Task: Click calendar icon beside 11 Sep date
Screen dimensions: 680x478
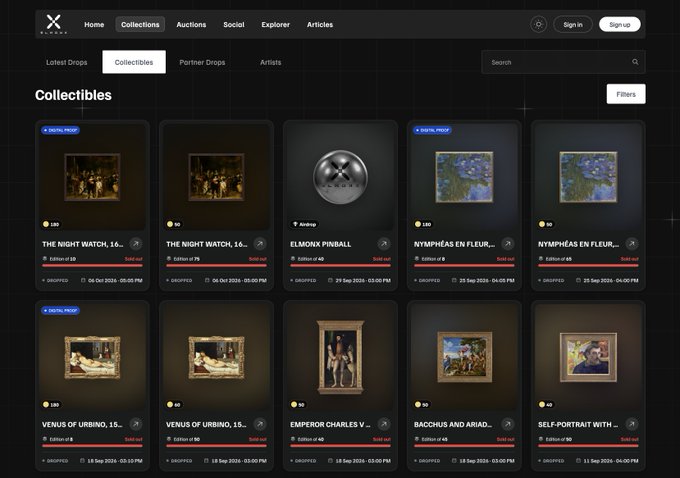Action: [x=579, y=461]
